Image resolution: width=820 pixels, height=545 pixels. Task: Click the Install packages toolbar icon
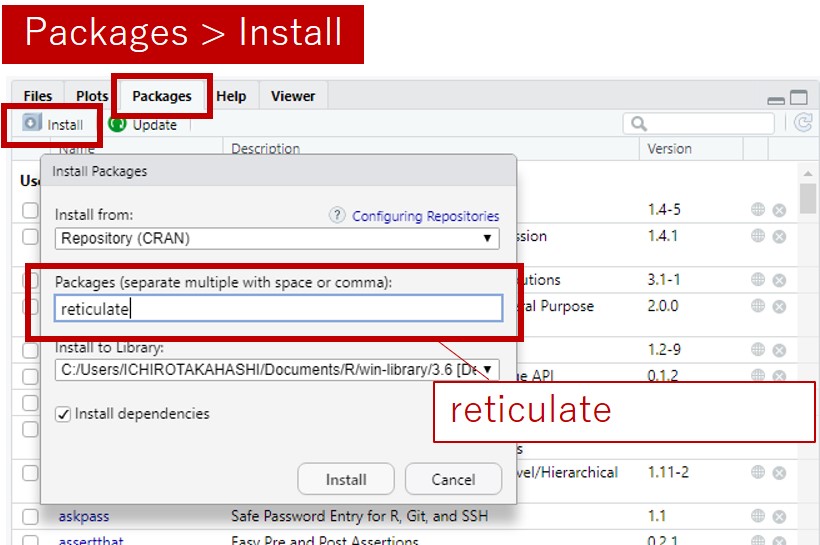point(32,125)
